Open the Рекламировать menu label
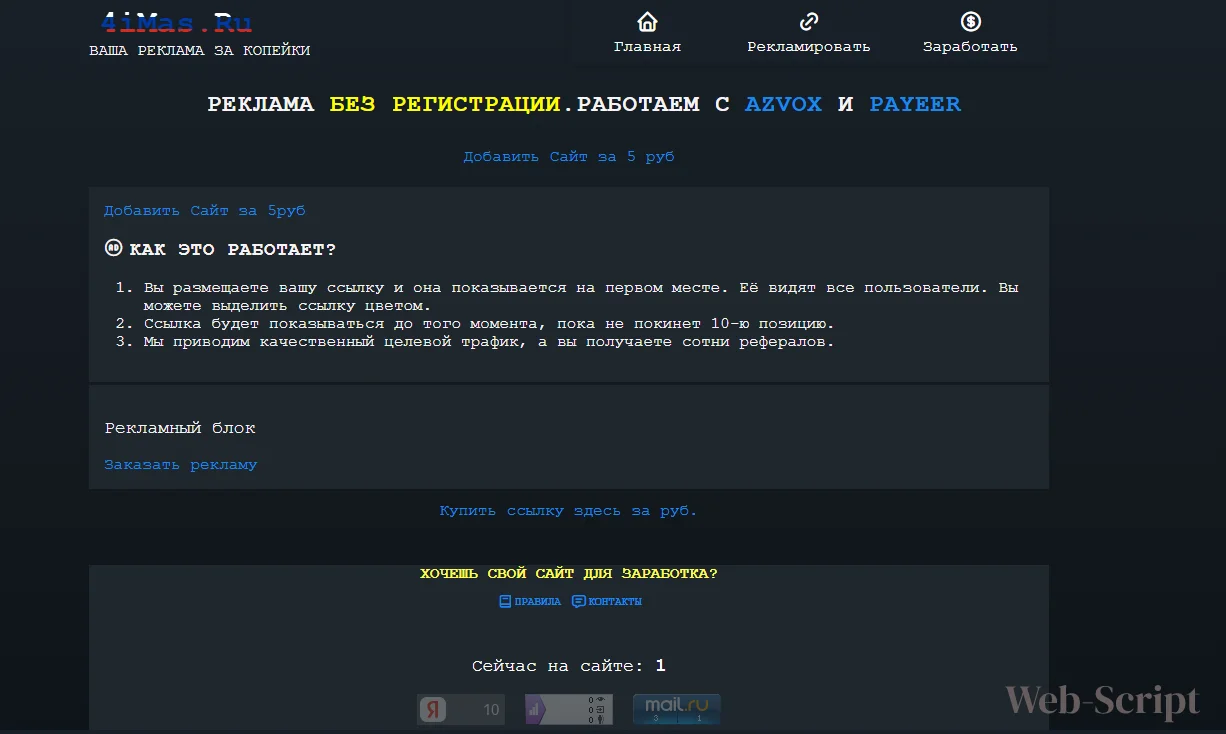 coord(809,47)
